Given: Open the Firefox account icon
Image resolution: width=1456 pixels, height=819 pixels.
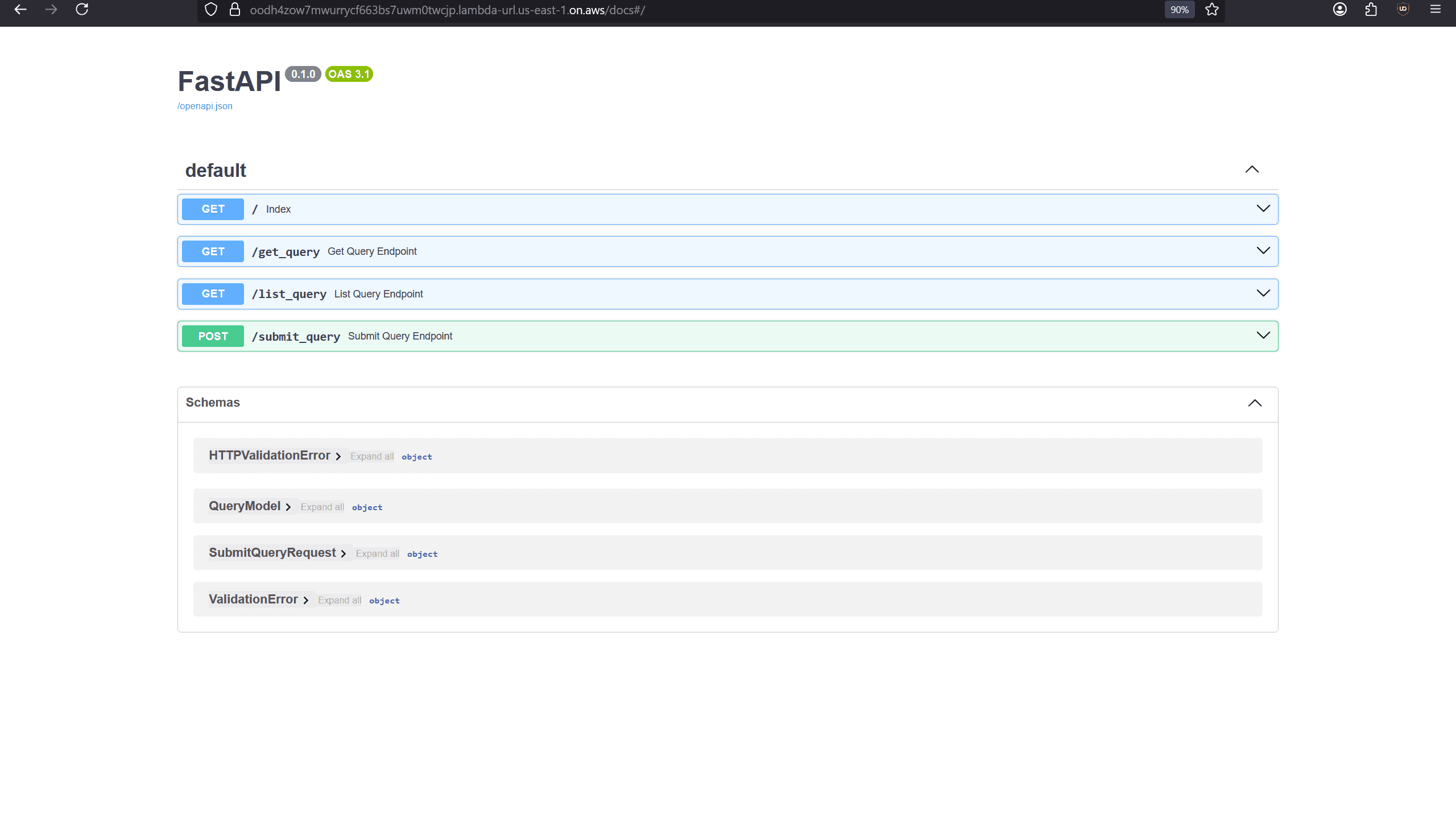Looking at the screenshot, I should pyautogui.click(x=1339, y=10).
